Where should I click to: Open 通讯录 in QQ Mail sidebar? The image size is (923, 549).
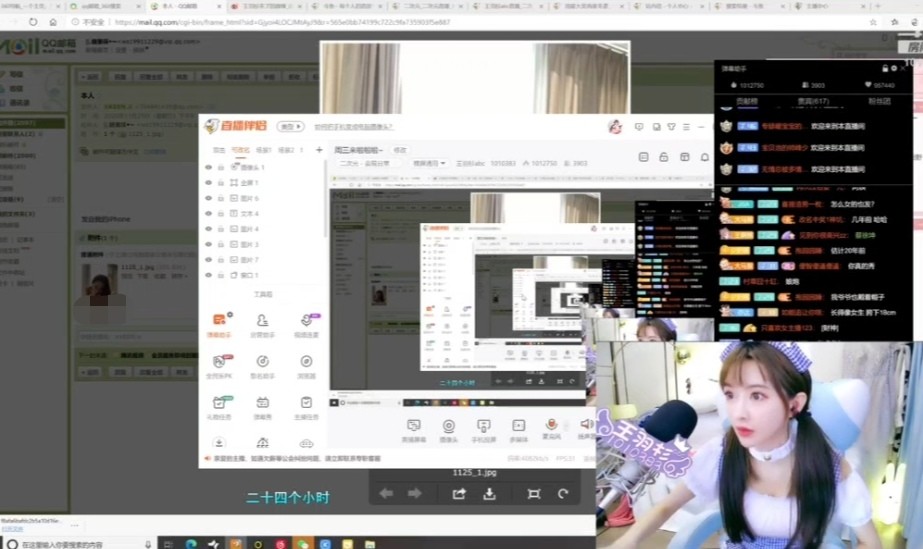[19, 102]
